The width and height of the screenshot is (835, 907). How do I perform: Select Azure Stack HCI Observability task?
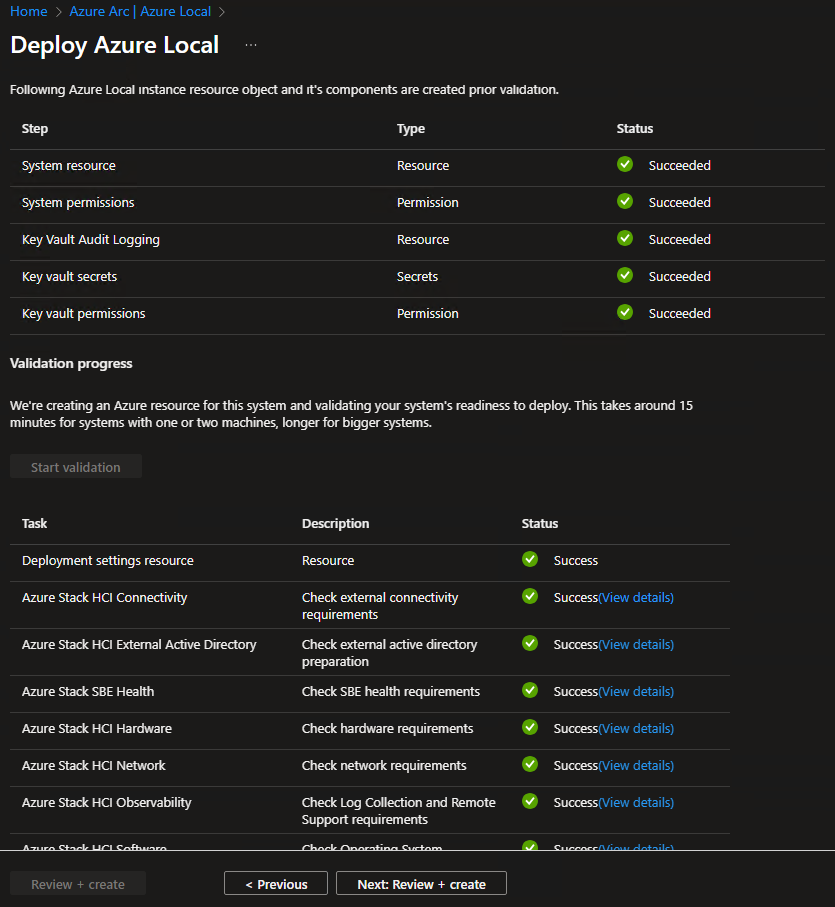370,810
